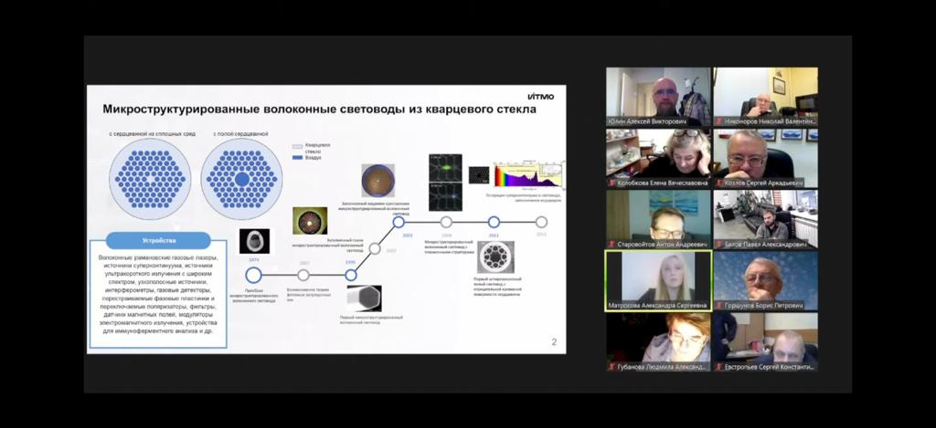This screenshot has height=428, width=937.
Task: Click the solid-core fiber hexagonal diagram
Action: pos(150,179)
